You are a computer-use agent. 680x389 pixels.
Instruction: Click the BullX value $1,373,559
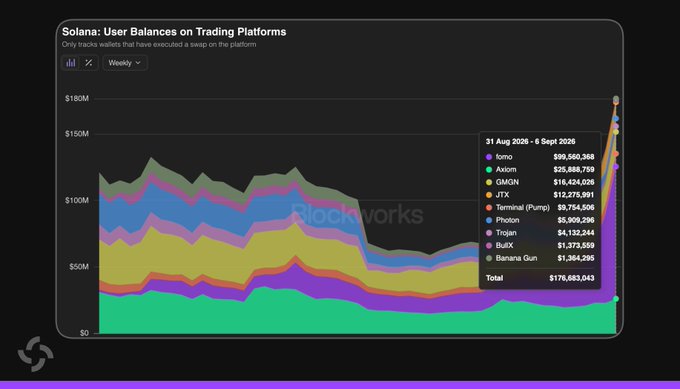(575, 245)
